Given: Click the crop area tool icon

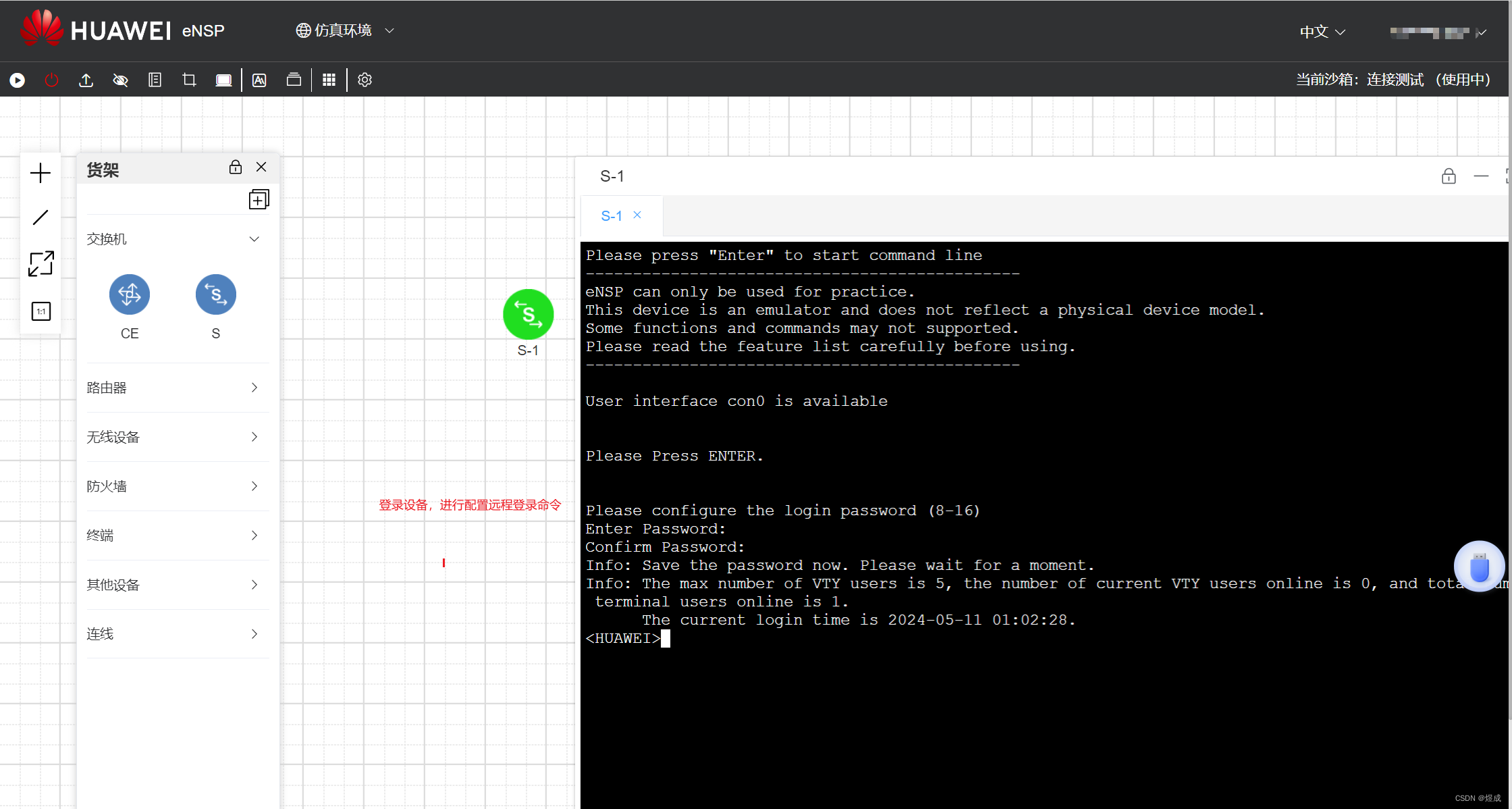Looking at the screenshot, I should click(x=189, y=80).
